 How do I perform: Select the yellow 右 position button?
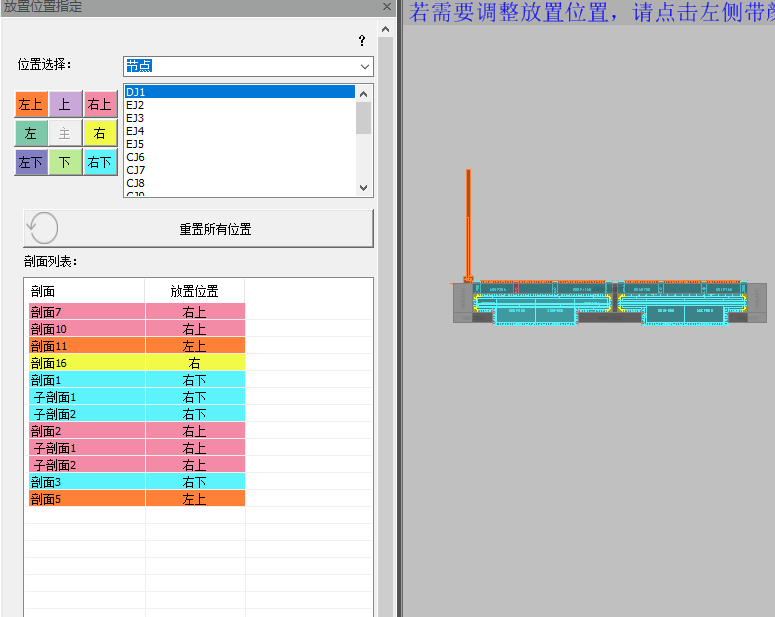point(99,133)
